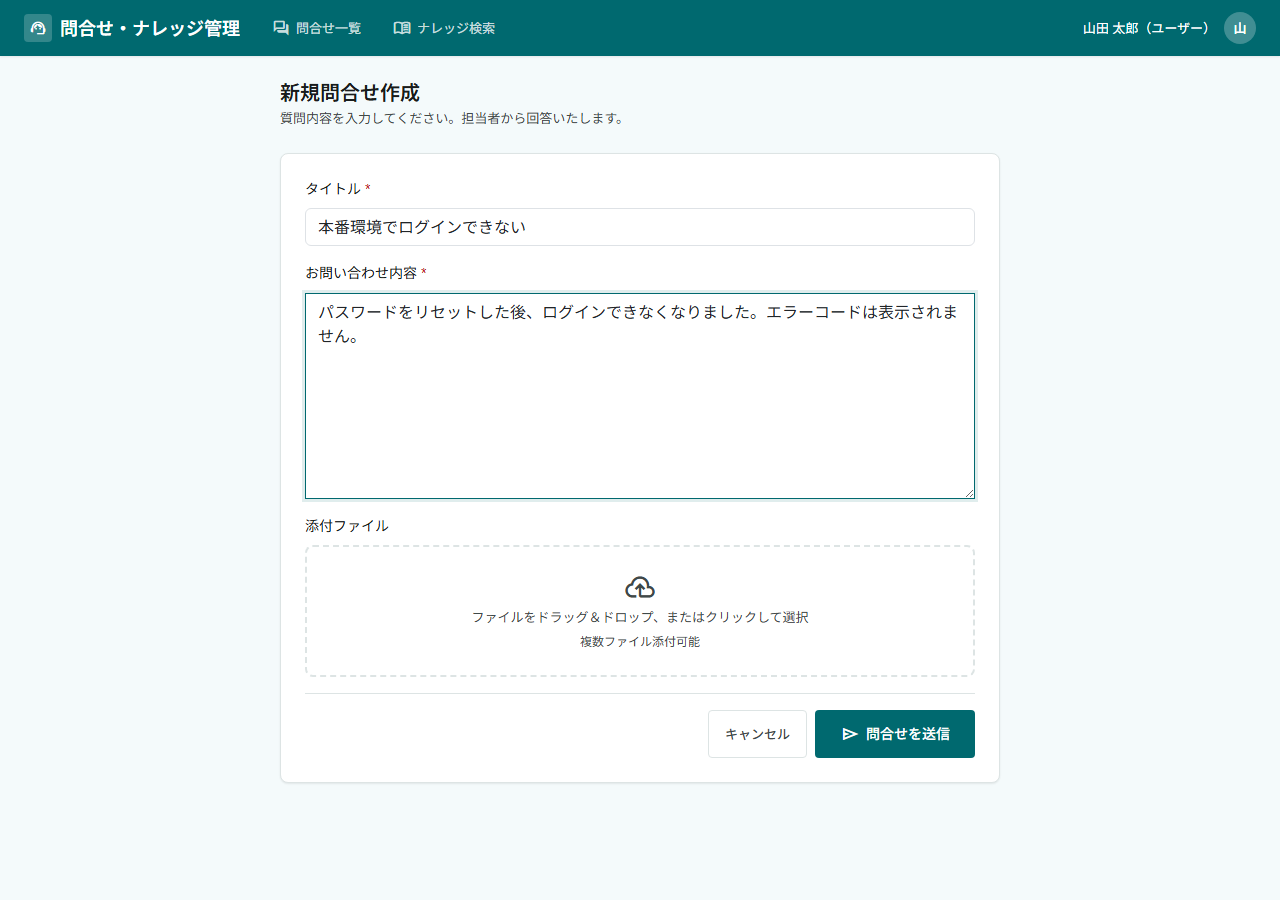Click the book icon beside ナレッジ検索
Screen dimensions: 1280x900
pos(402,28)
